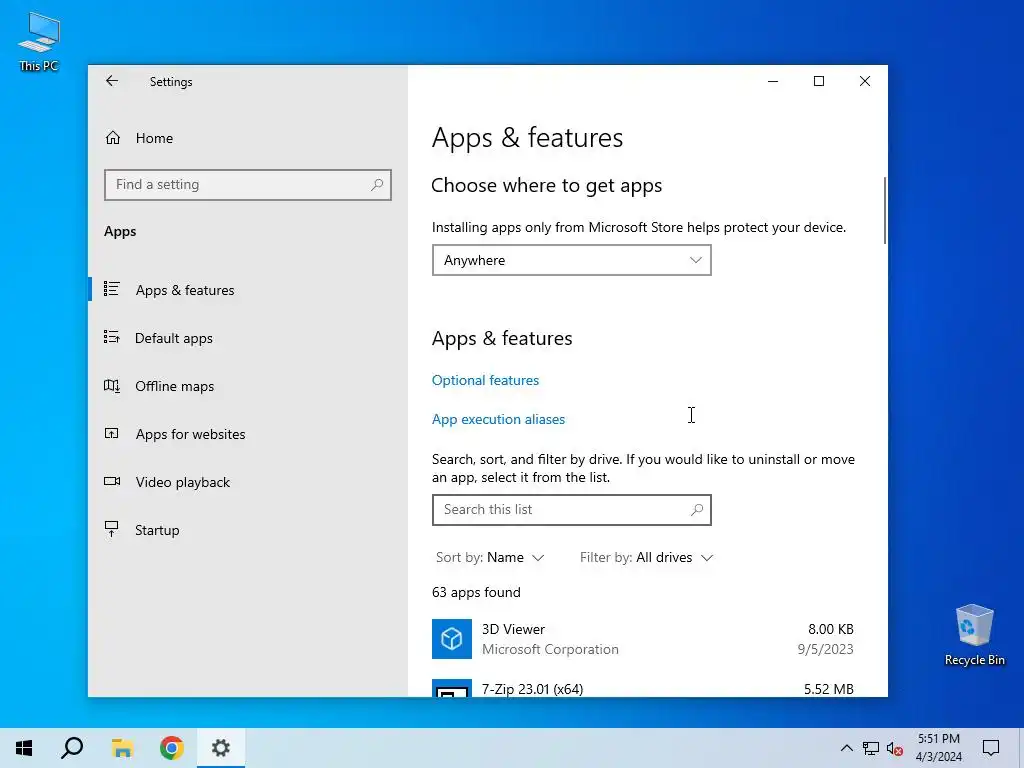1024x768 pixels.
Task: Open the notification Action Center
Action: [x=991, y=748]
